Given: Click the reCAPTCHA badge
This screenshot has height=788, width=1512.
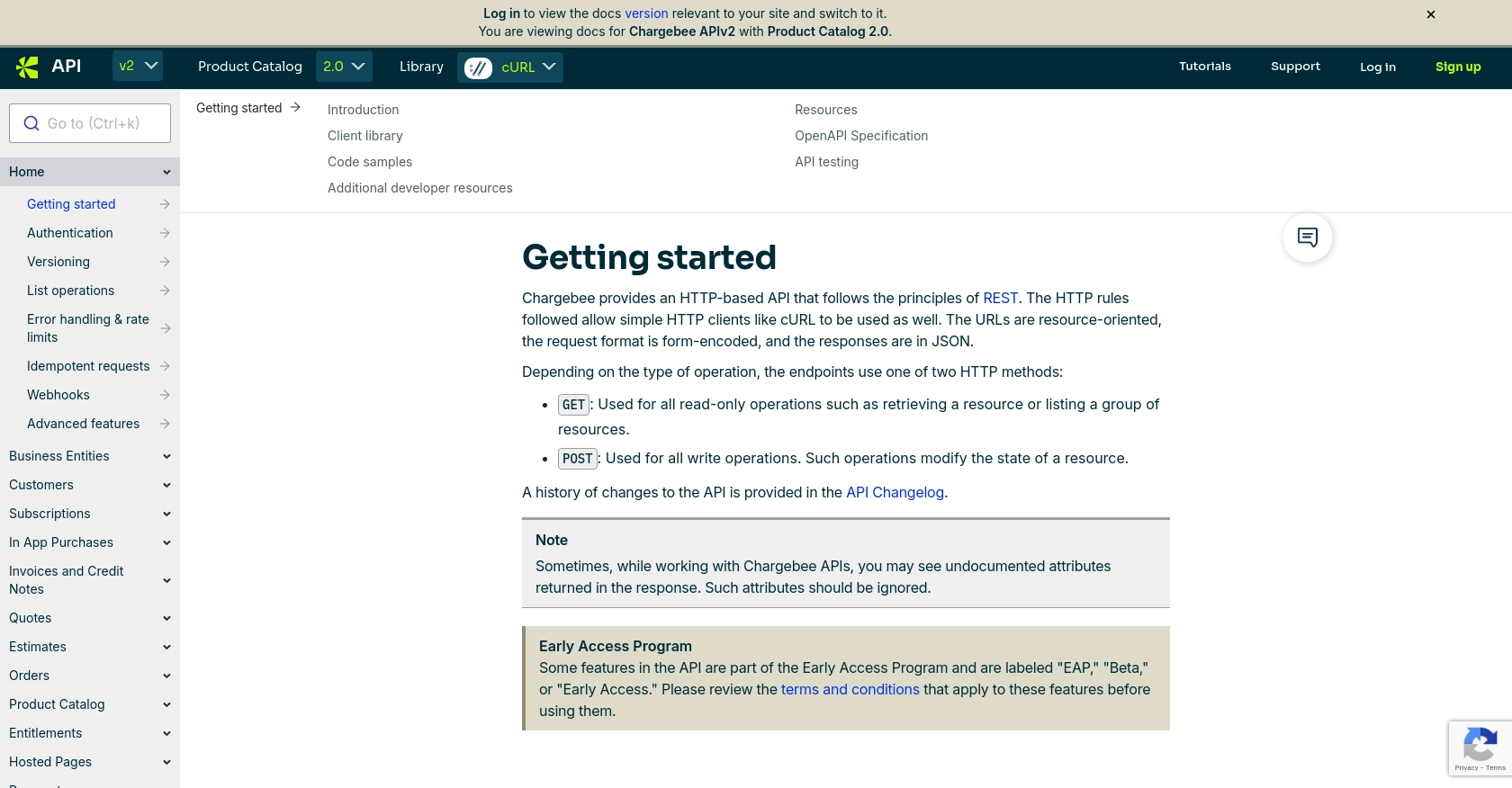Looking at the screenshot, I should 1480,748.
